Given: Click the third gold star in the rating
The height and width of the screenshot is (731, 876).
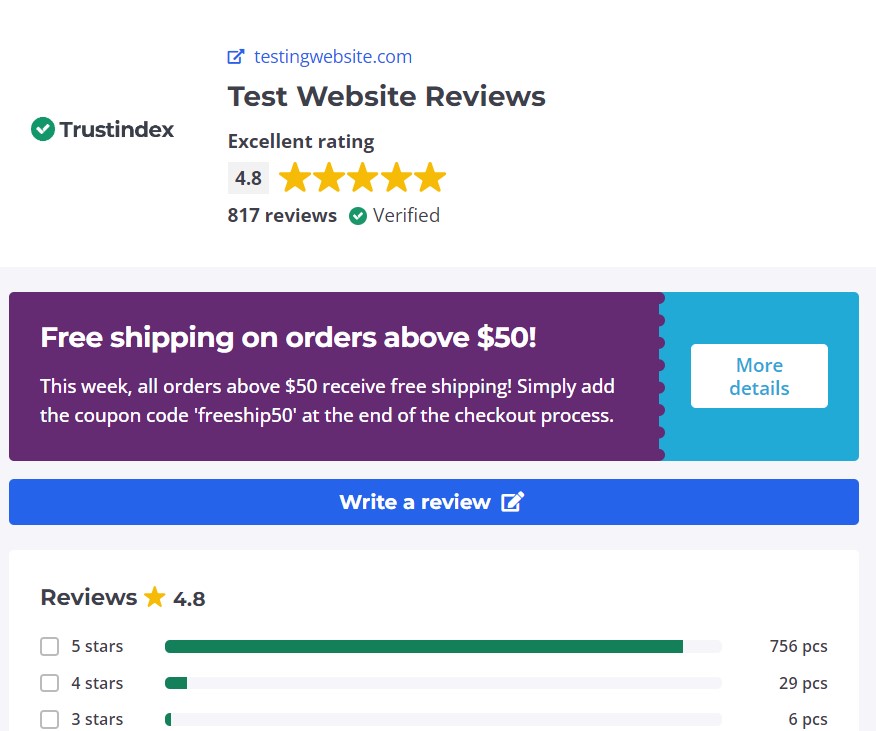Looking at the screenshot, I should [362, 179].
